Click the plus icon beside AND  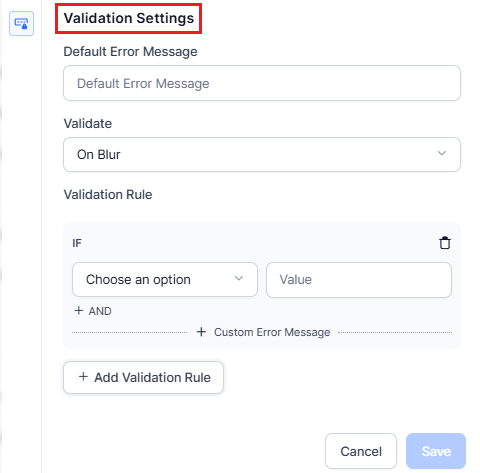tap(79, 311)
